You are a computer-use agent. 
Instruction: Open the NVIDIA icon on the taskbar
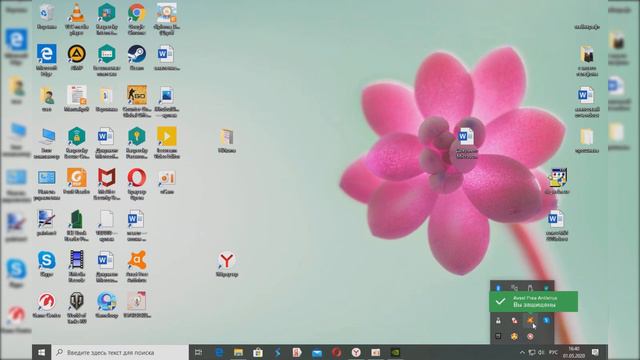(x=395, y=352)
